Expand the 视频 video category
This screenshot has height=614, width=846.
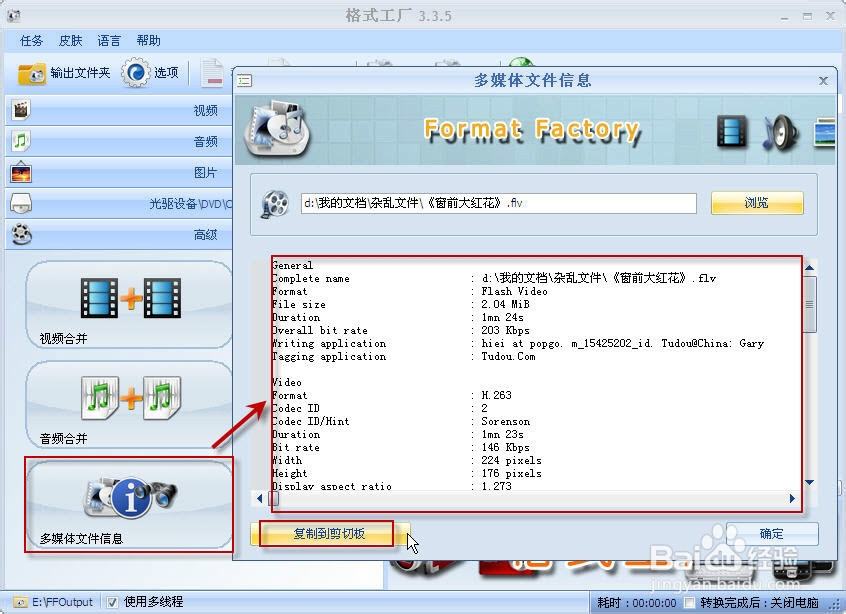(119, 111)
